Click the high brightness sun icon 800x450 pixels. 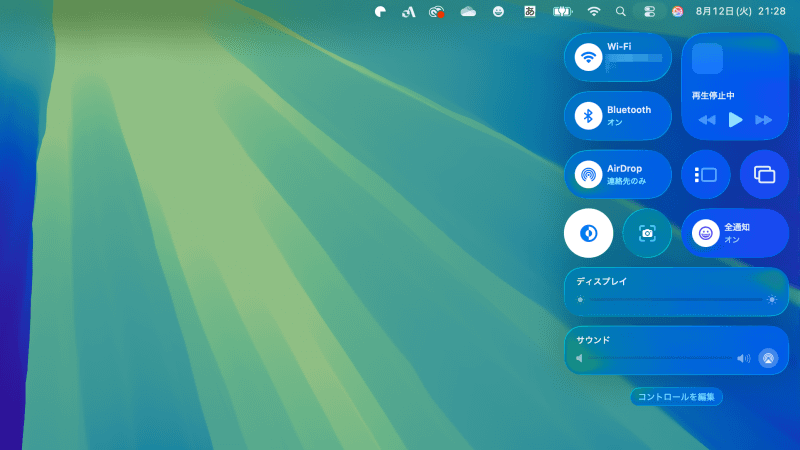tap(772, 300)
